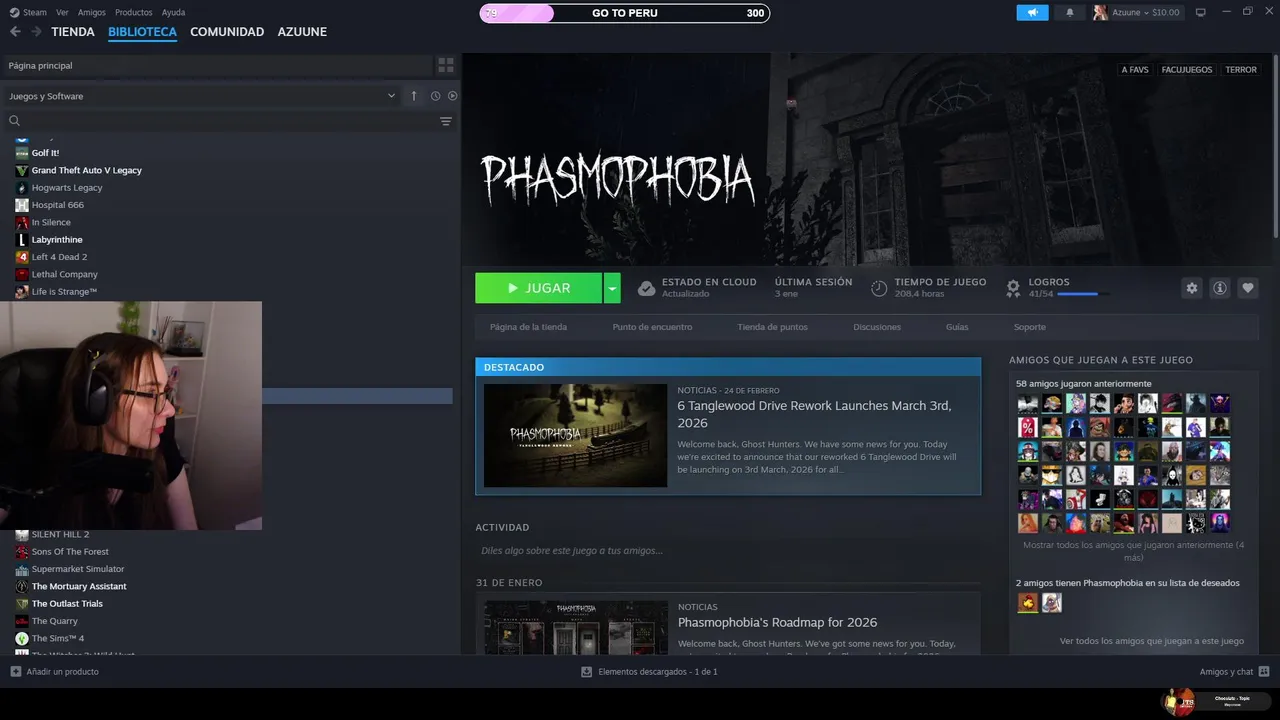Click the TERROR collection tag
The width and height of the screenshot is (1280, 720).
pyautogui.click(x=1241, y=70)
